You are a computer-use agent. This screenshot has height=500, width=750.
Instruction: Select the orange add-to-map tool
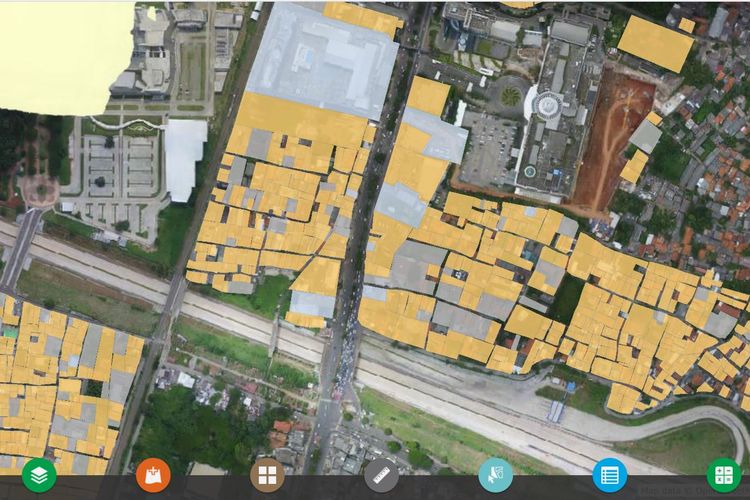pyautogui.click(x=153, y=475)
